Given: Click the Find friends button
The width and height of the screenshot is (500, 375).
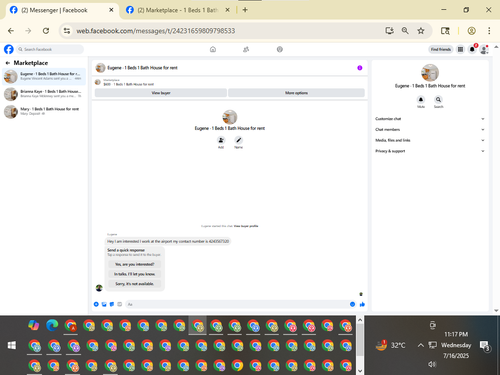Looking at the screenshot, I should click(x=441, y=49).
